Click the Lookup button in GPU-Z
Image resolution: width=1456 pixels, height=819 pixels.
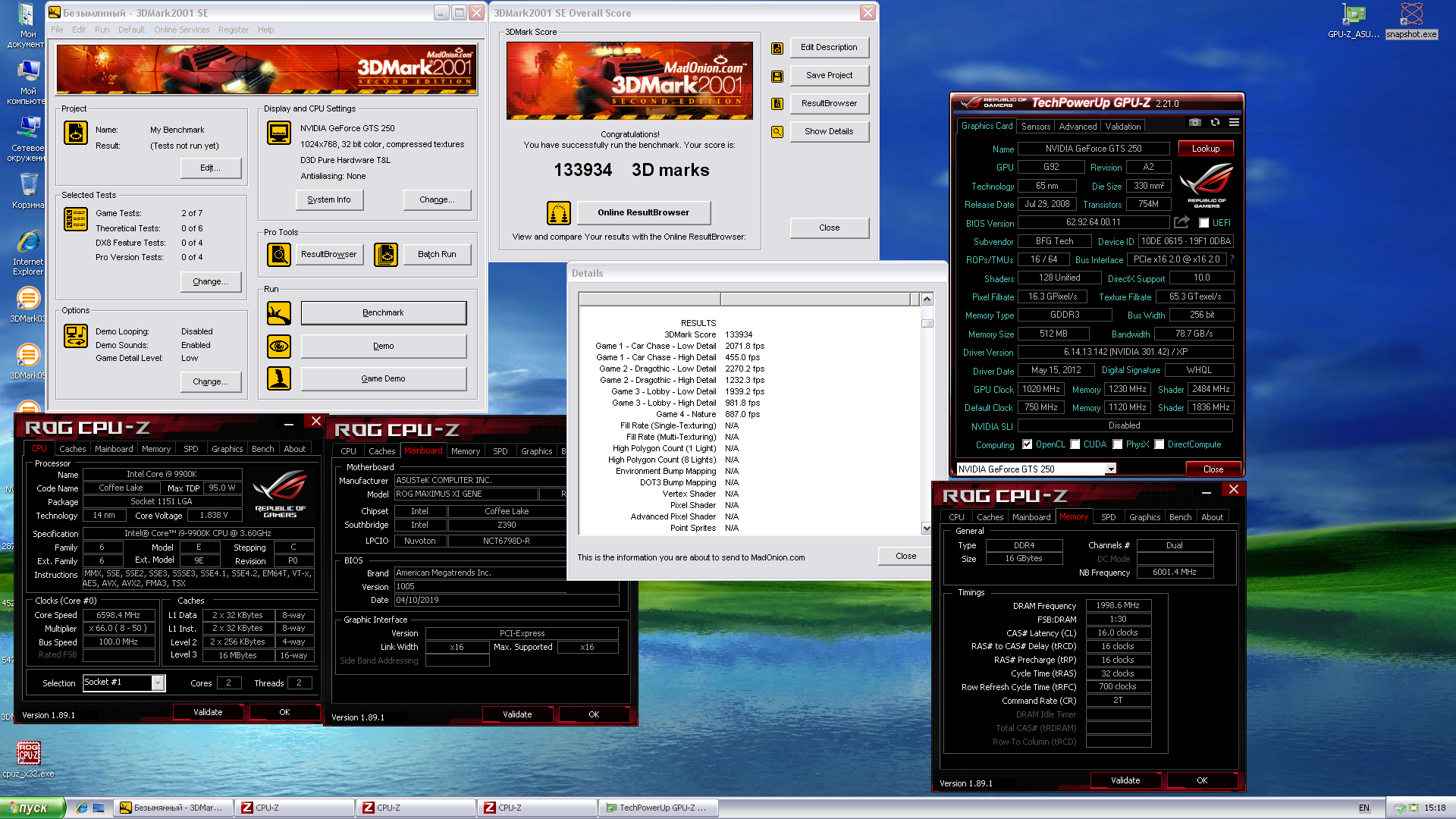click(x=1205, y=149)
